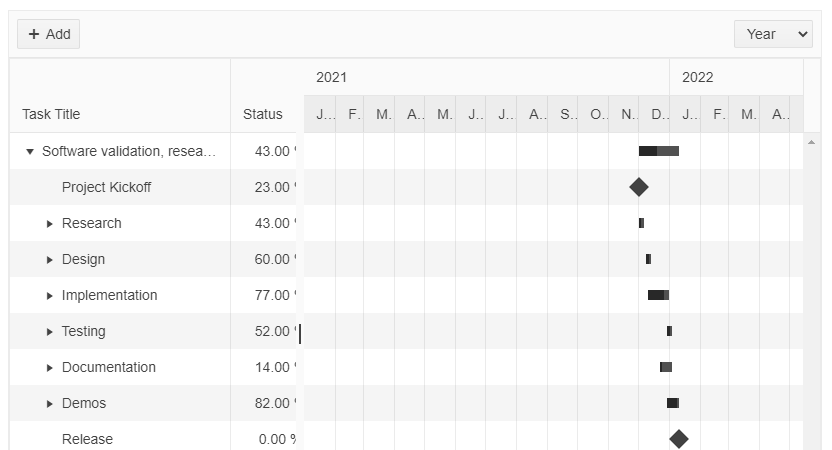The width and height of the screenshot is (832, 450).
Task: Select the Project Kickoff task row
Action: [106, 187]
